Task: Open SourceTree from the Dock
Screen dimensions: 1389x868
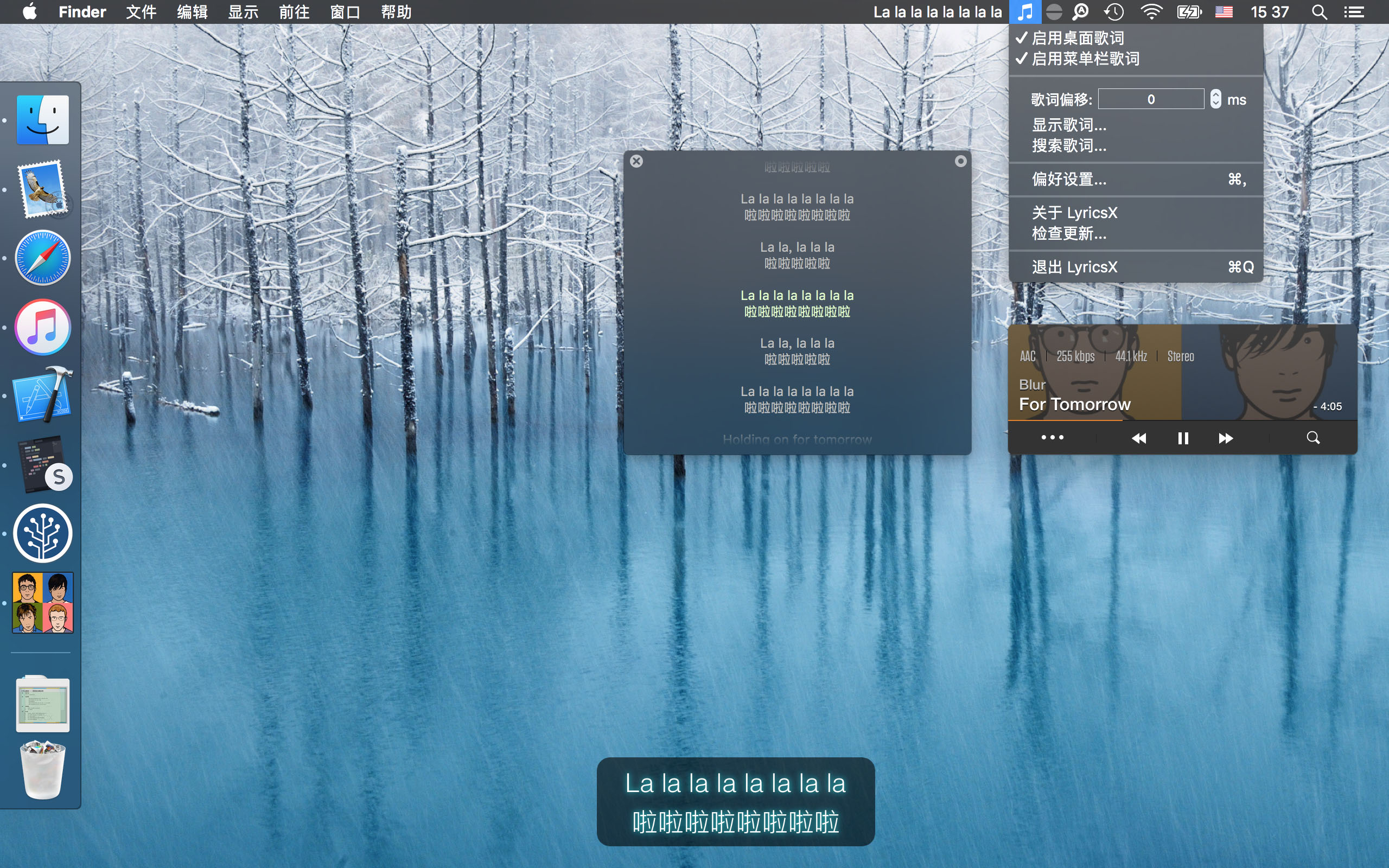Action: coord(43,533)
